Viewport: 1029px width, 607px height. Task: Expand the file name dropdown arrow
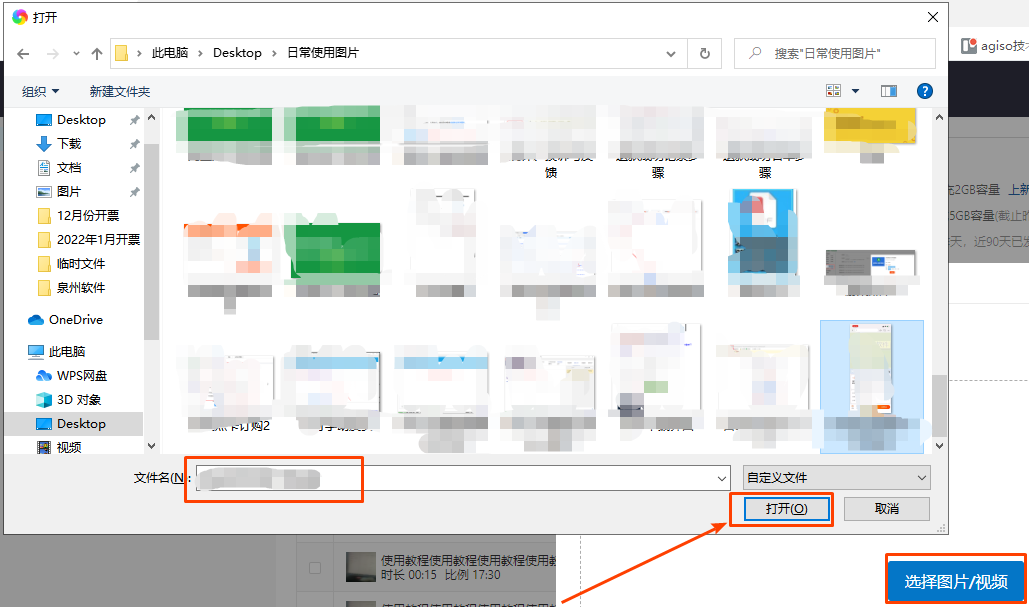[722, 478]
